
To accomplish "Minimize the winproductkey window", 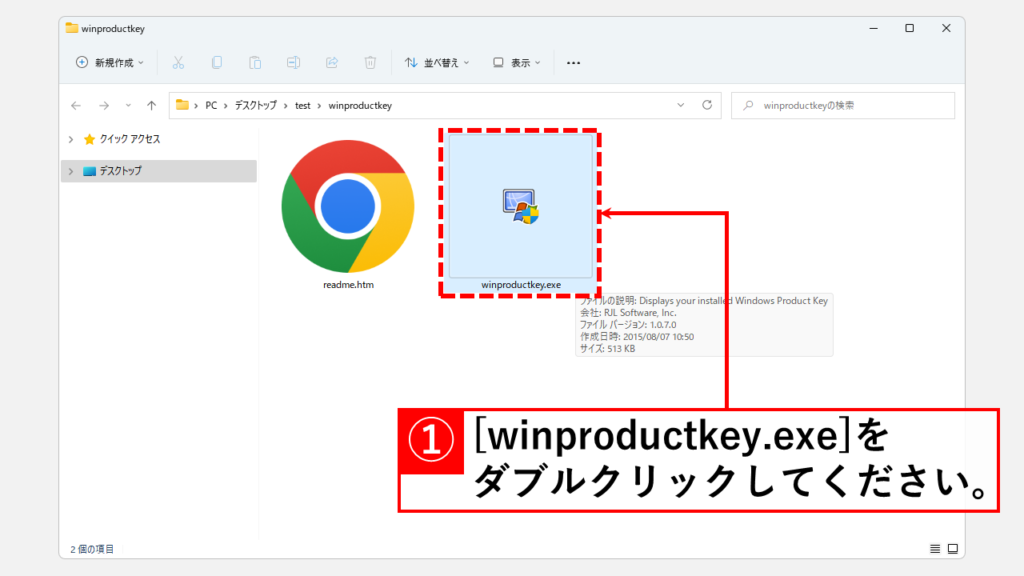I will pyautogui.click(x=873, y=28).
